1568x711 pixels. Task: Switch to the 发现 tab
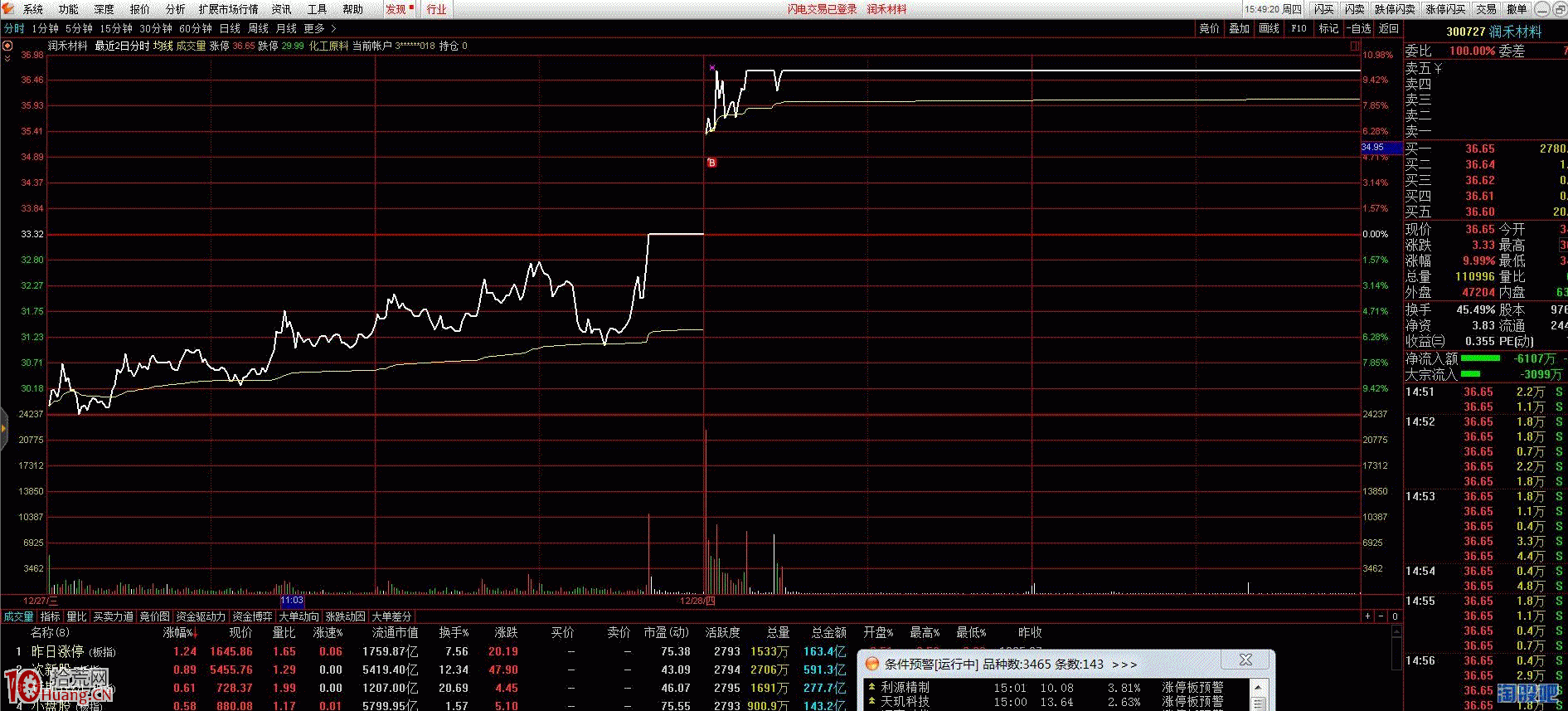[x=399, y=9]
